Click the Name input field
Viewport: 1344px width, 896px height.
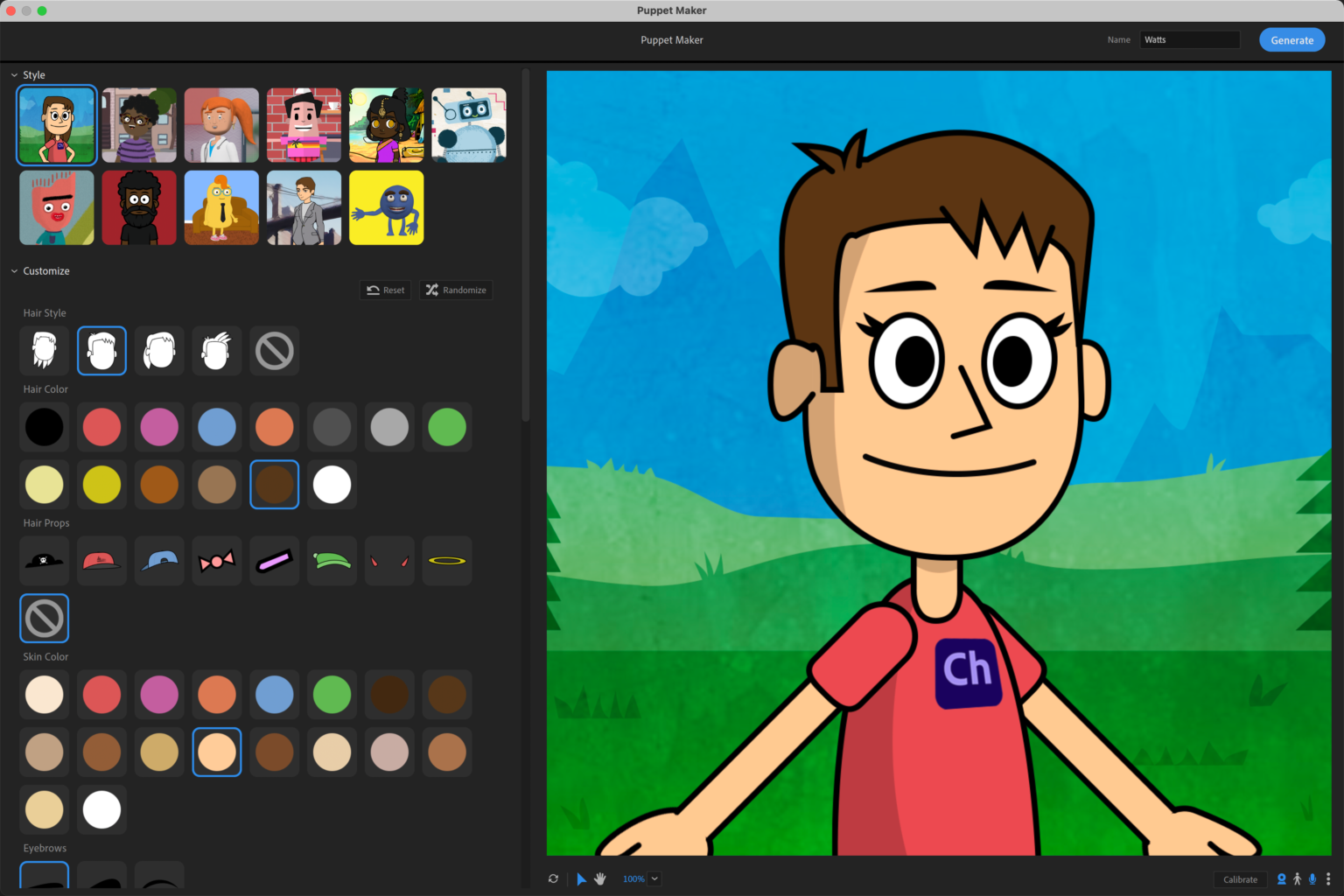tap(1190, 39)
